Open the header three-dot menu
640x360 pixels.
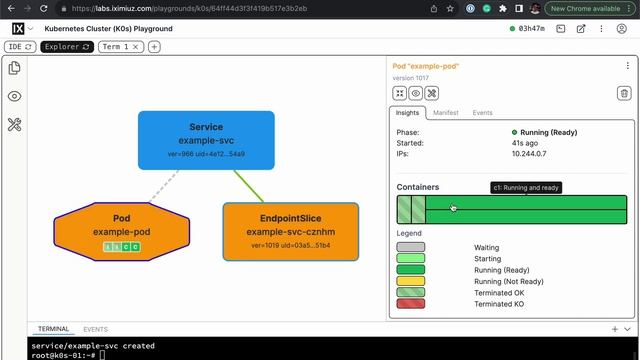click(x=601, y=29)
